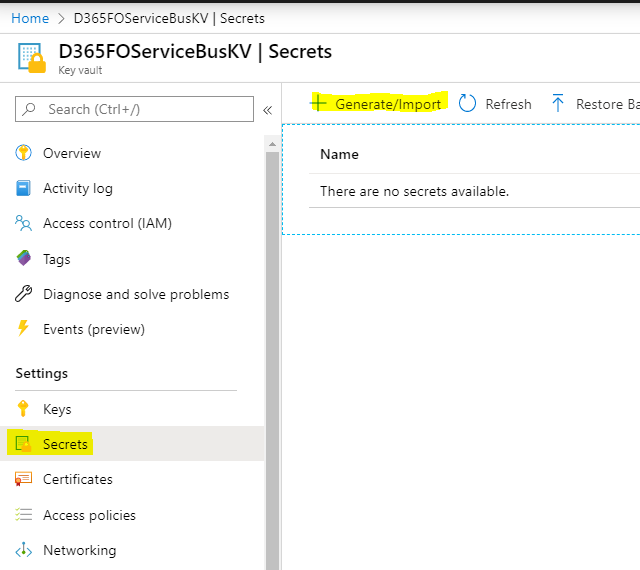Click the sidebar scroll up arrow
This screenshot has height=570, width=640.
click(x=272, y=144)
